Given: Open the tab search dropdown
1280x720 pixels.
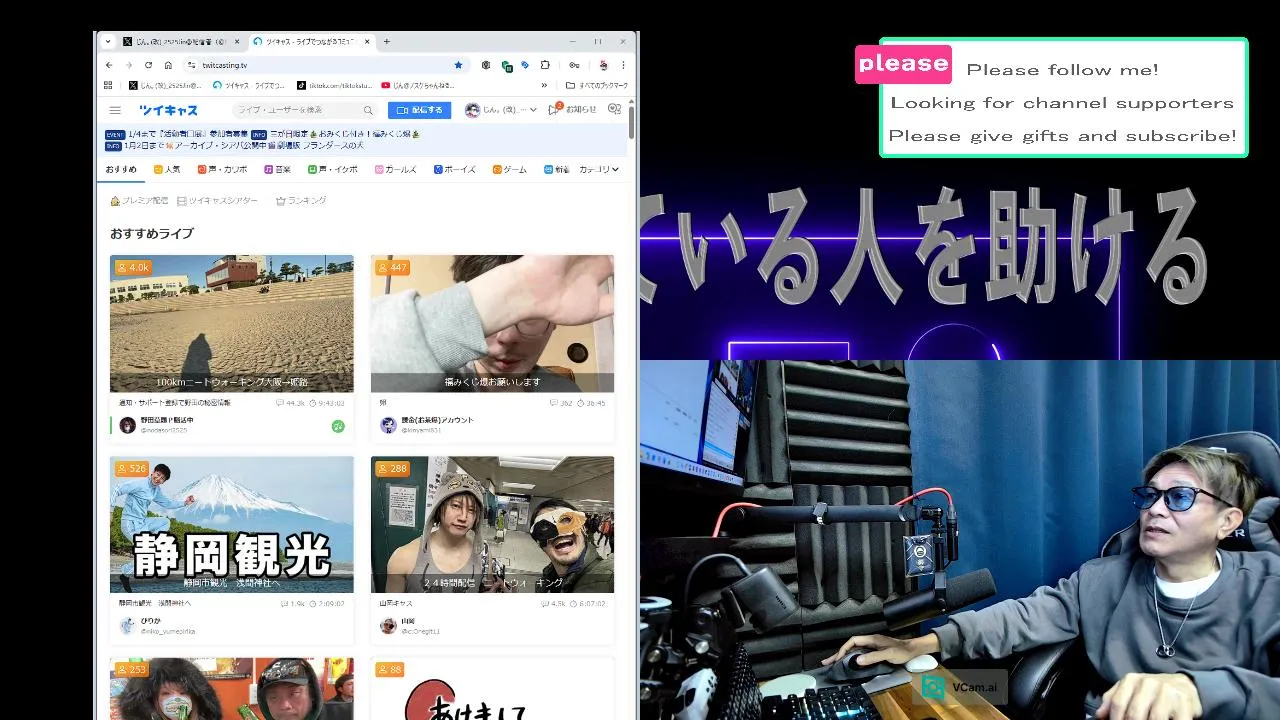Looking at the screenshot, I should click(x=106, y=42).
